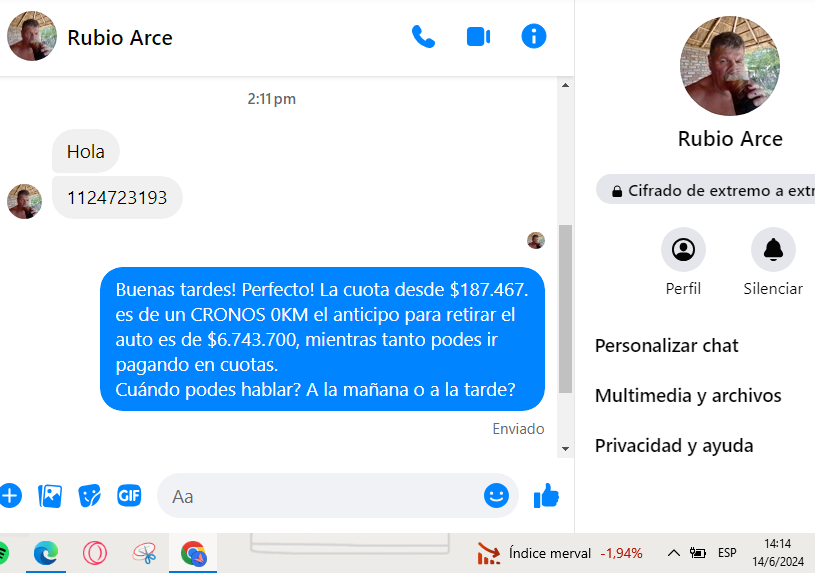
Task: Click the Rubio Arce name in sidebar
Action: [730, 139]
